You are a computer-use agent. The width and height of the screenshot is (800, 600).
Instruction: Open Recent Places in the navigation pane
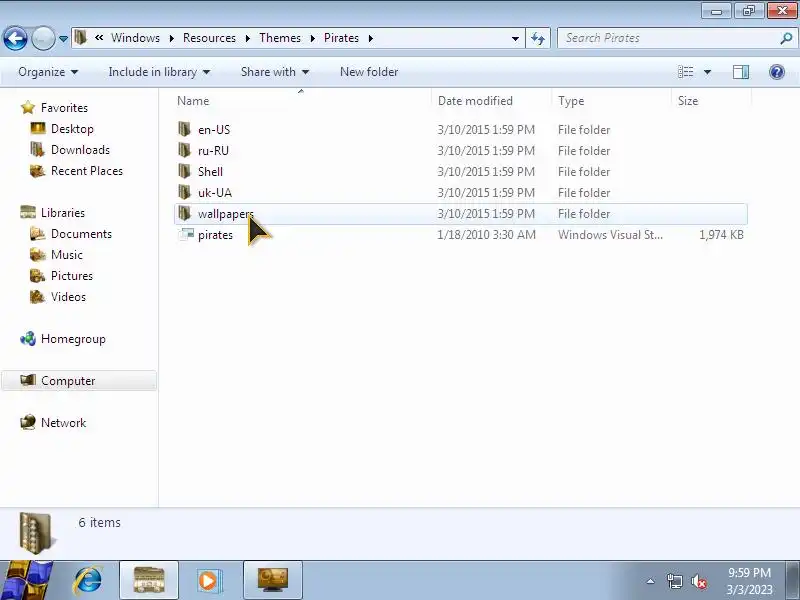point(87,170)
